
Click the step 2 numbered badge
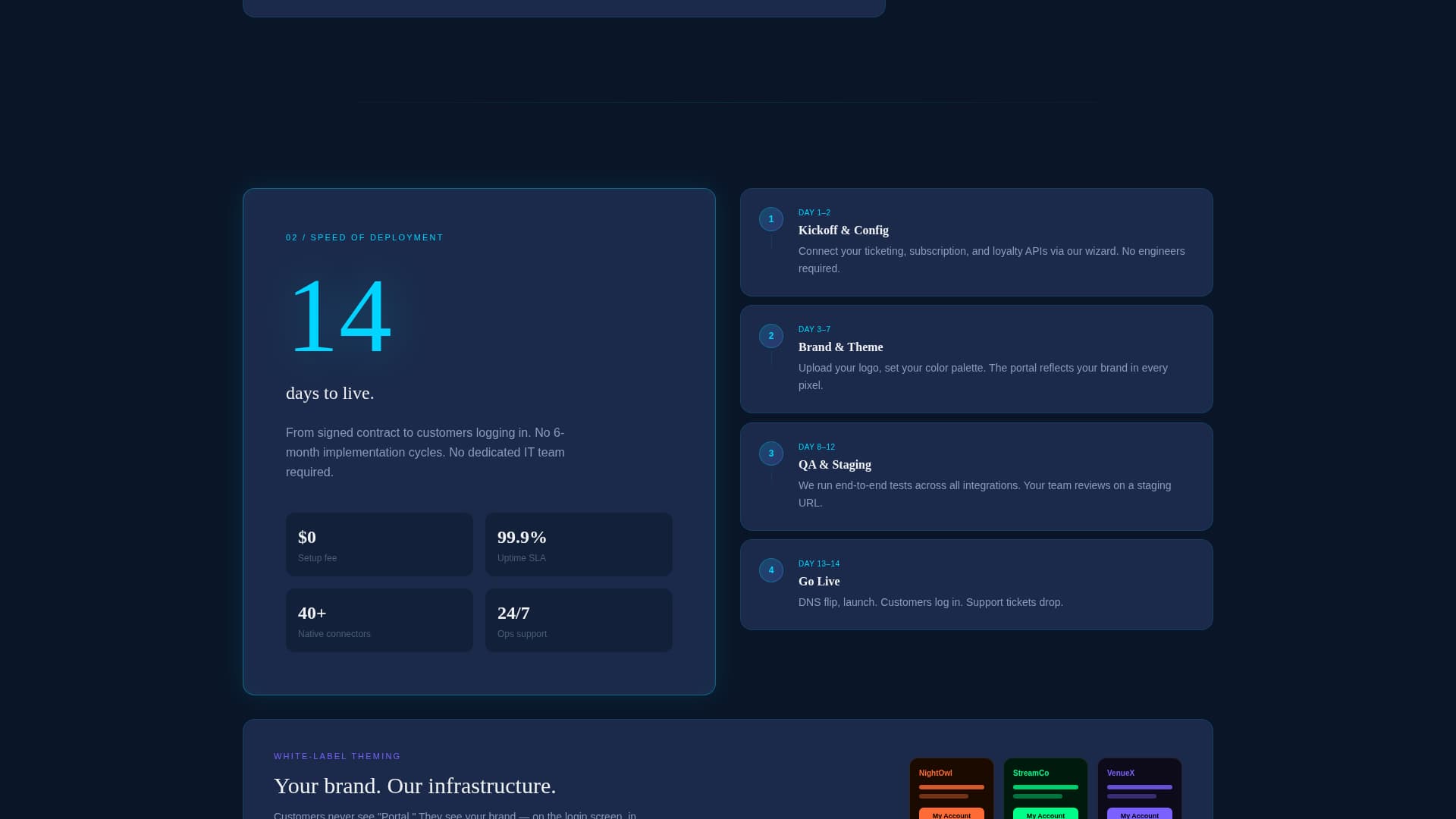click(x=771, y=336)
